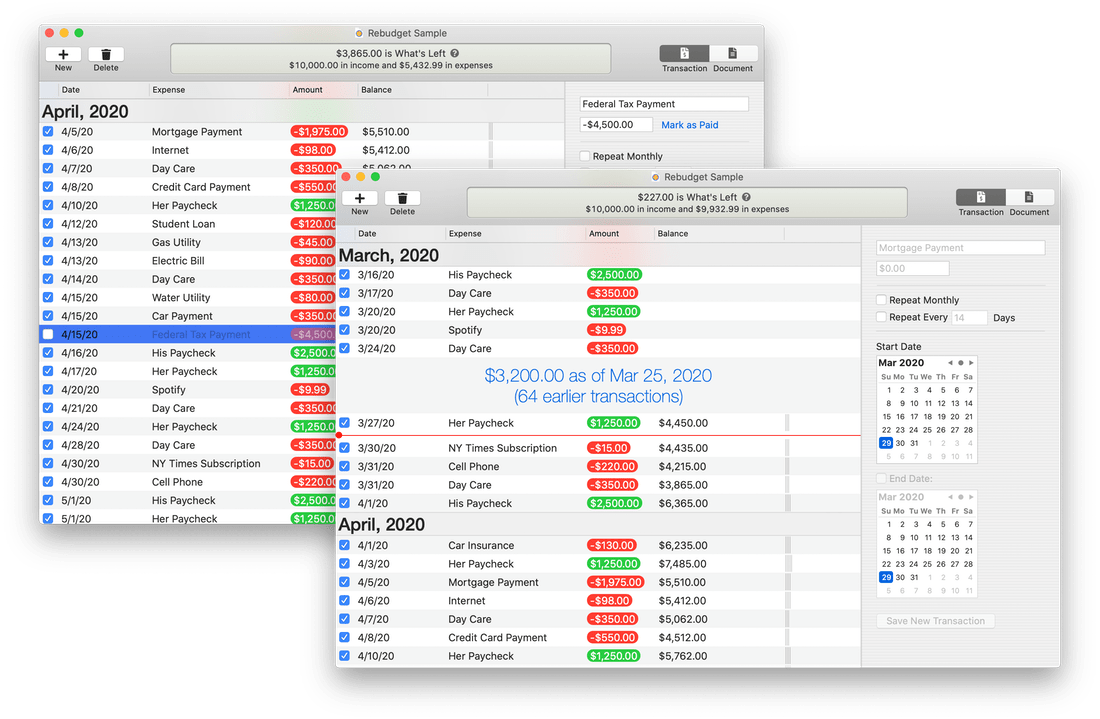Image resolution: width=1100 pixels, height=719 pixels.
Task: Click the New plus icon in the background window
Action: [x=63, y=54]
